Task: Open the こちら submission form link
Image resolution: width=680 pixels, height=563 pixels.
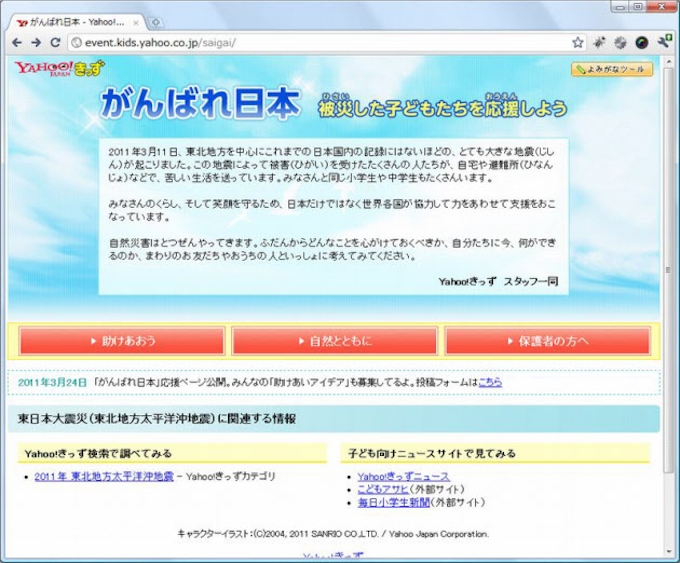Action: (x=490, y=382)
